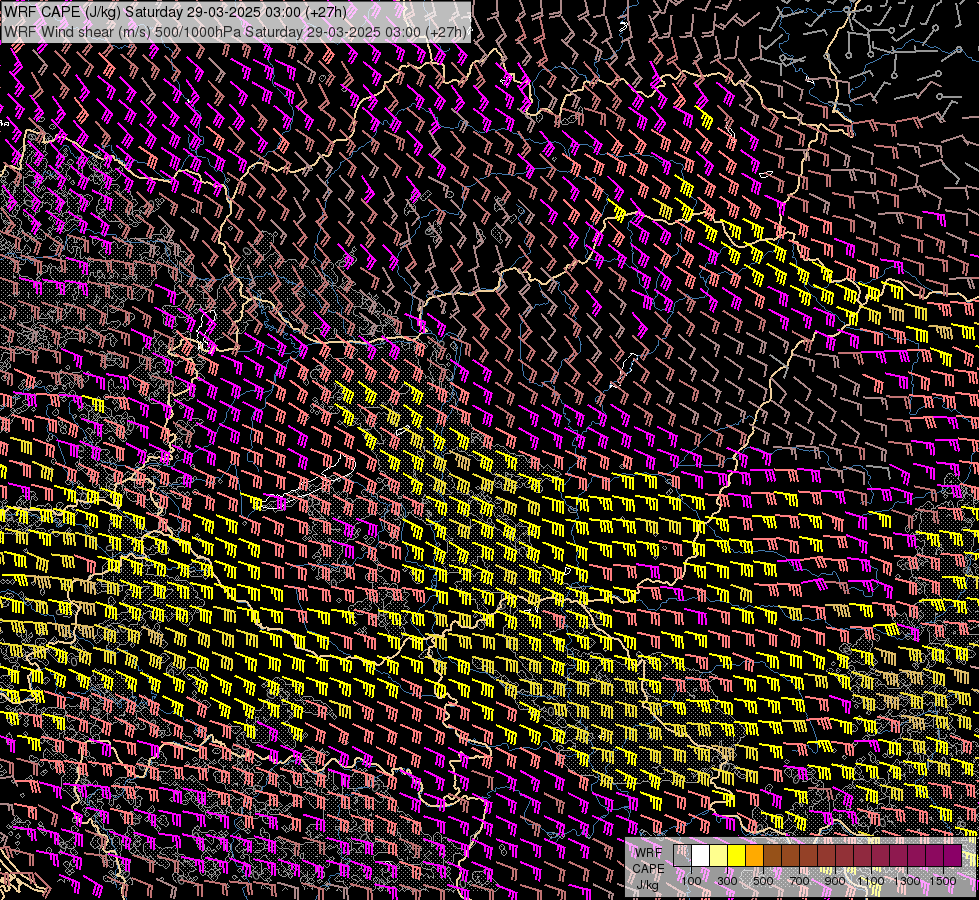The width and height of the screenshot is (979, 900).
Task: Click the bright yellow CAPE legend swatch
Action: click(736, 856)
